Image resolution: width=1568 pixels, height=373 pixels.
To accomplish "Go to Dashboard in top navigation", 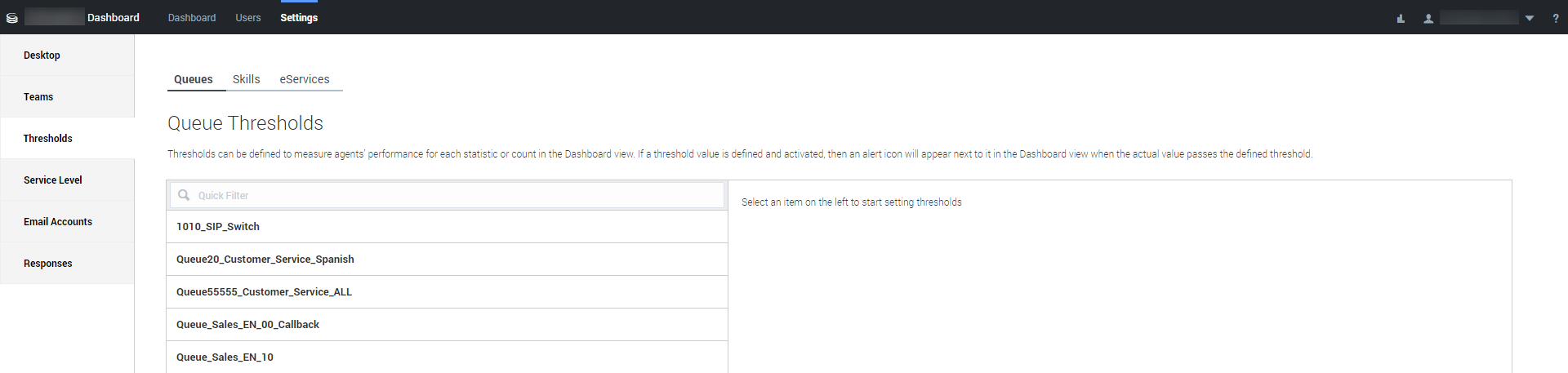I will pos(192,18).
